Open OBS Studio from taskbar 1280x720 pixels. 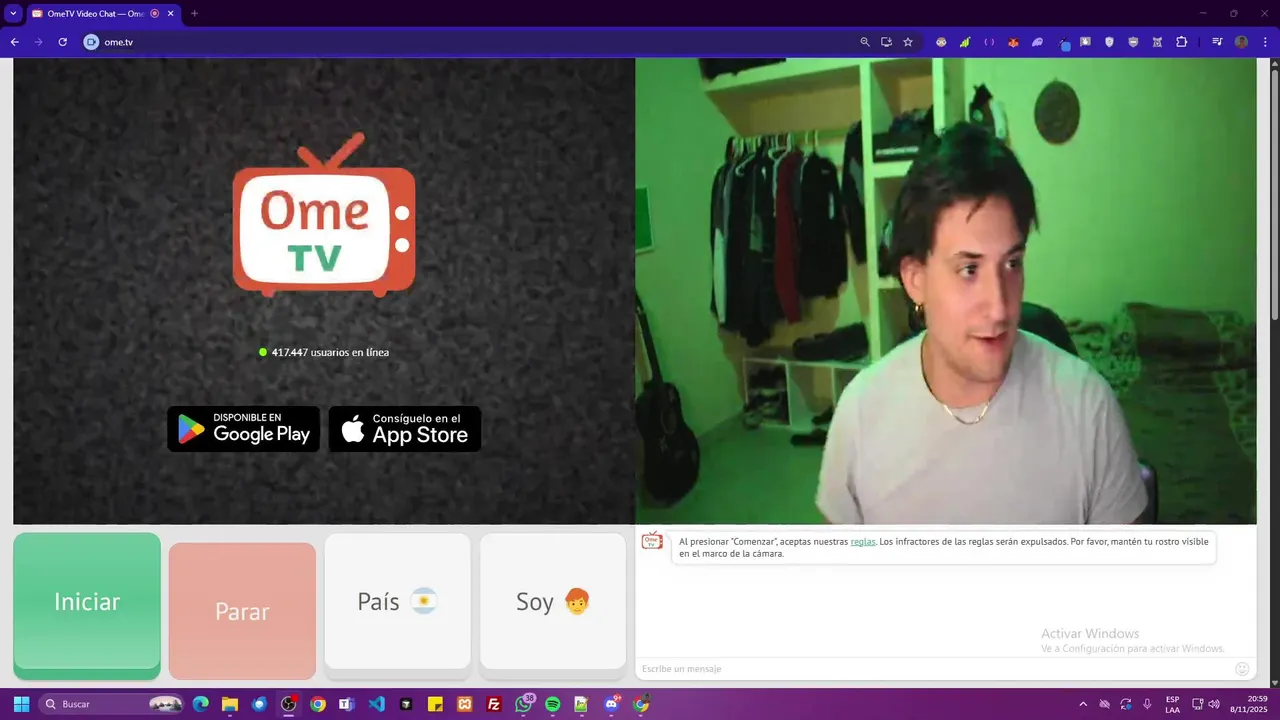click(289, 704)
